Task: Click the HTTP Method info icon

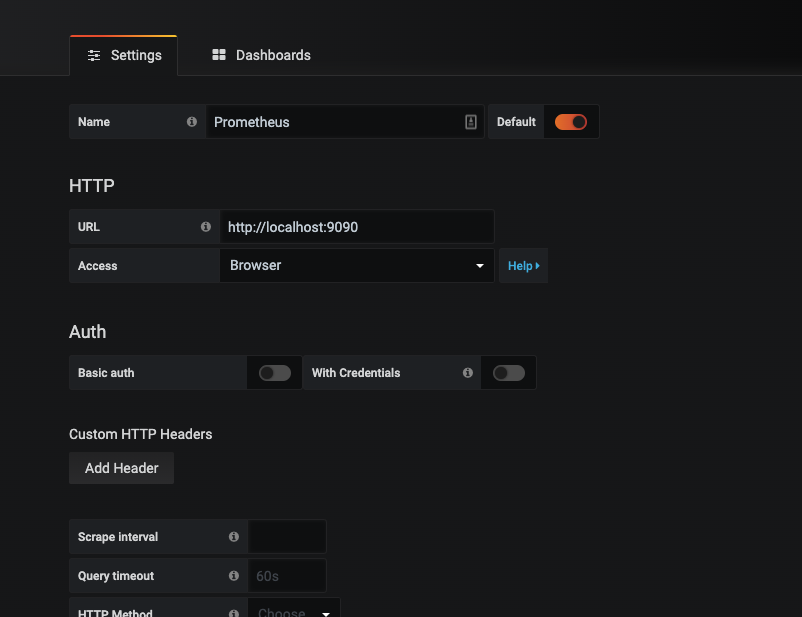Action: point(234,612)
